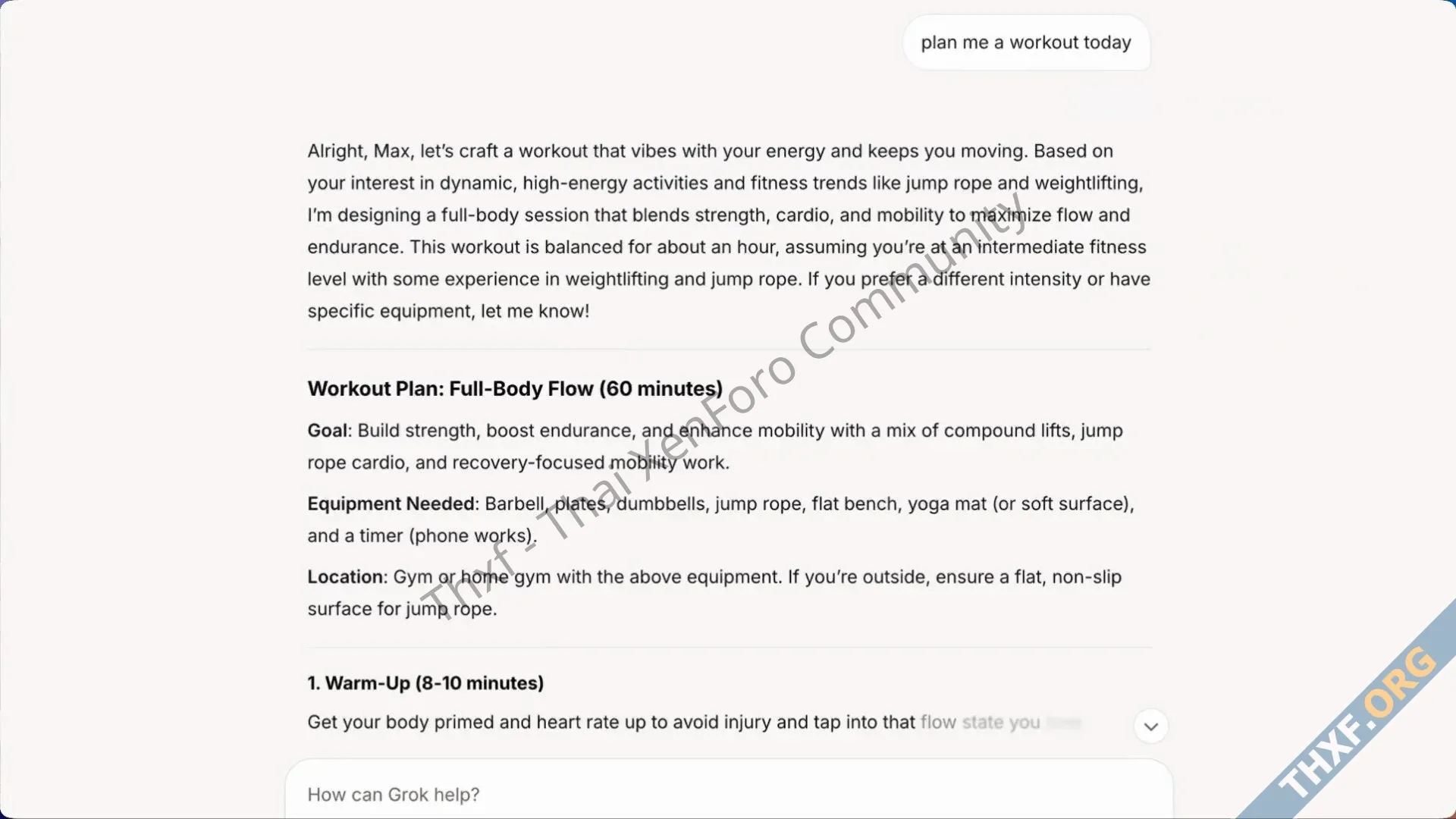Click the divider line above Workout Plan heading
This screenshot has height=819, width=1456.
click(729, 350)
